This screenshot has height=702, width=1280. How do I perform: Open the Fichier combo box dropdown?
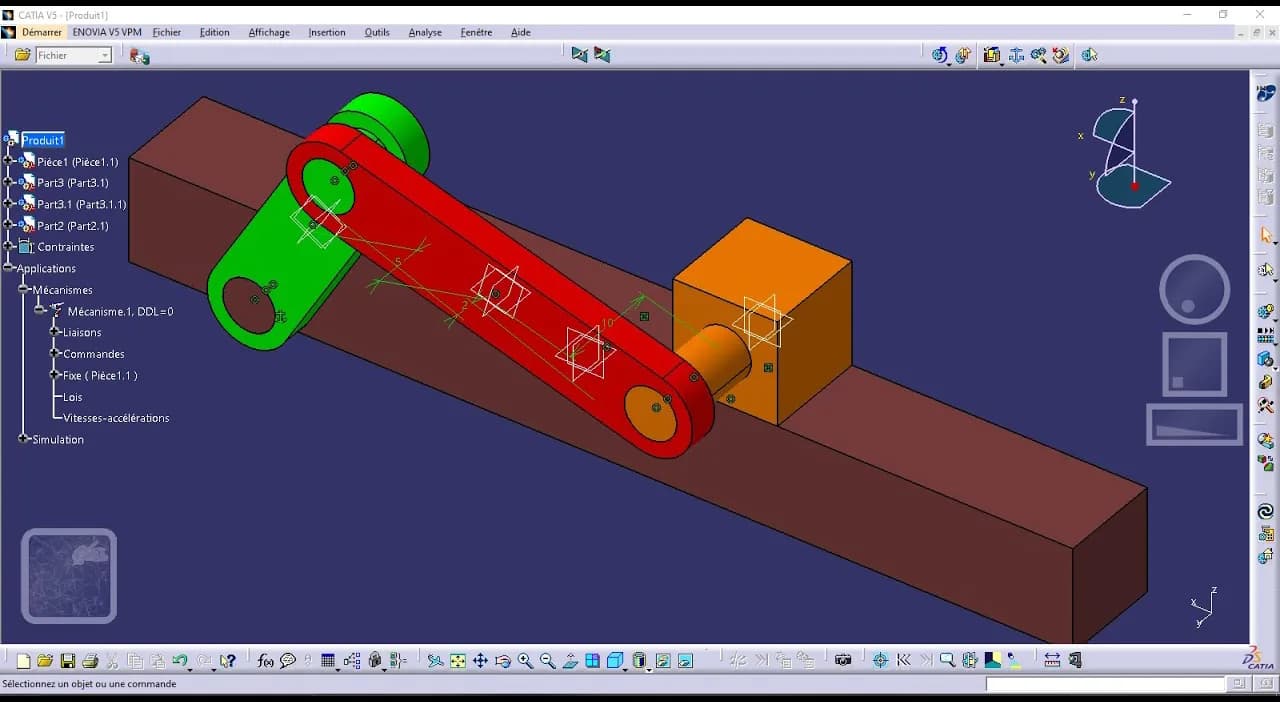click(105, 56)
